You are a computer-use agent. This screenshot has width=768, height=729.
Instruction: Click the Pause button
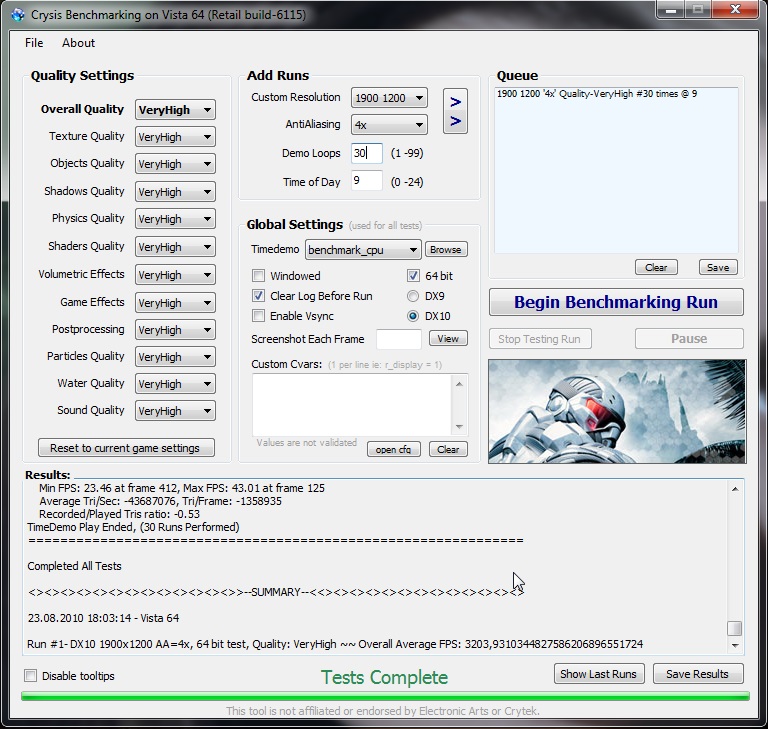pyautogui.click(x=689, y=339)
